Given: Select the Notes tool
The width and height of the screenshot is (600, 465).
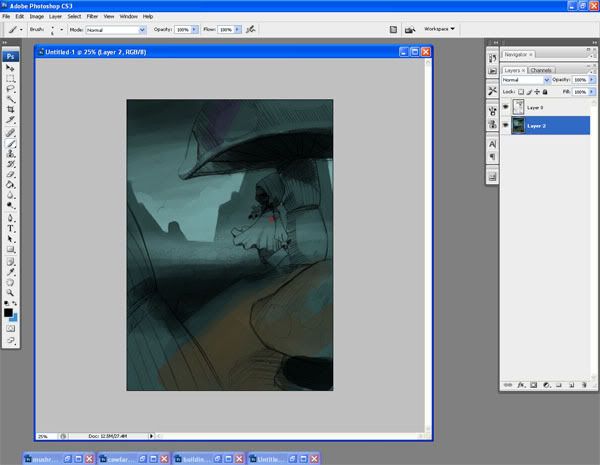Looking at the screenshot, I should coord(10,262).
